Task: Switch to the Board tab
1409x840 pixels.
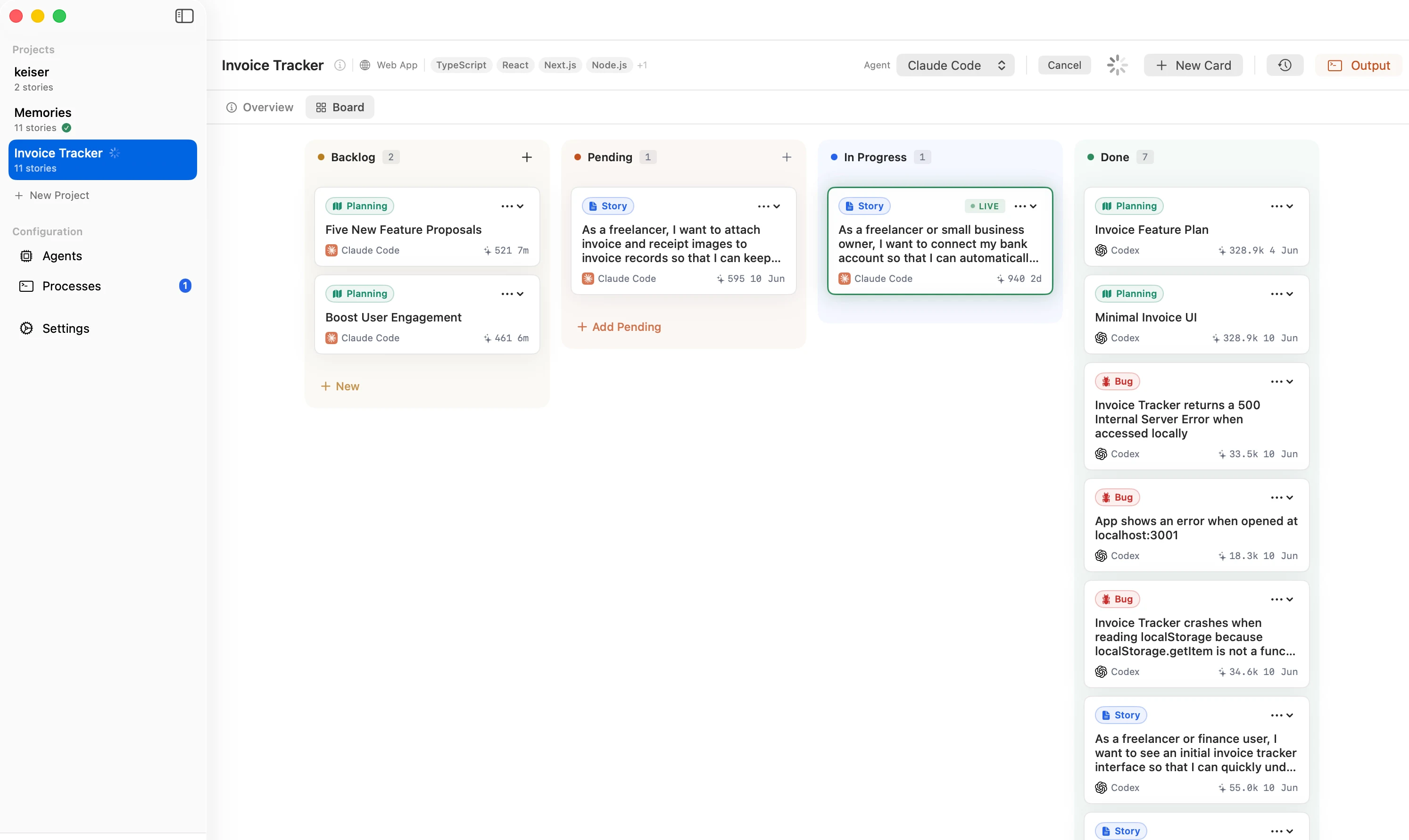Action: 340,107
